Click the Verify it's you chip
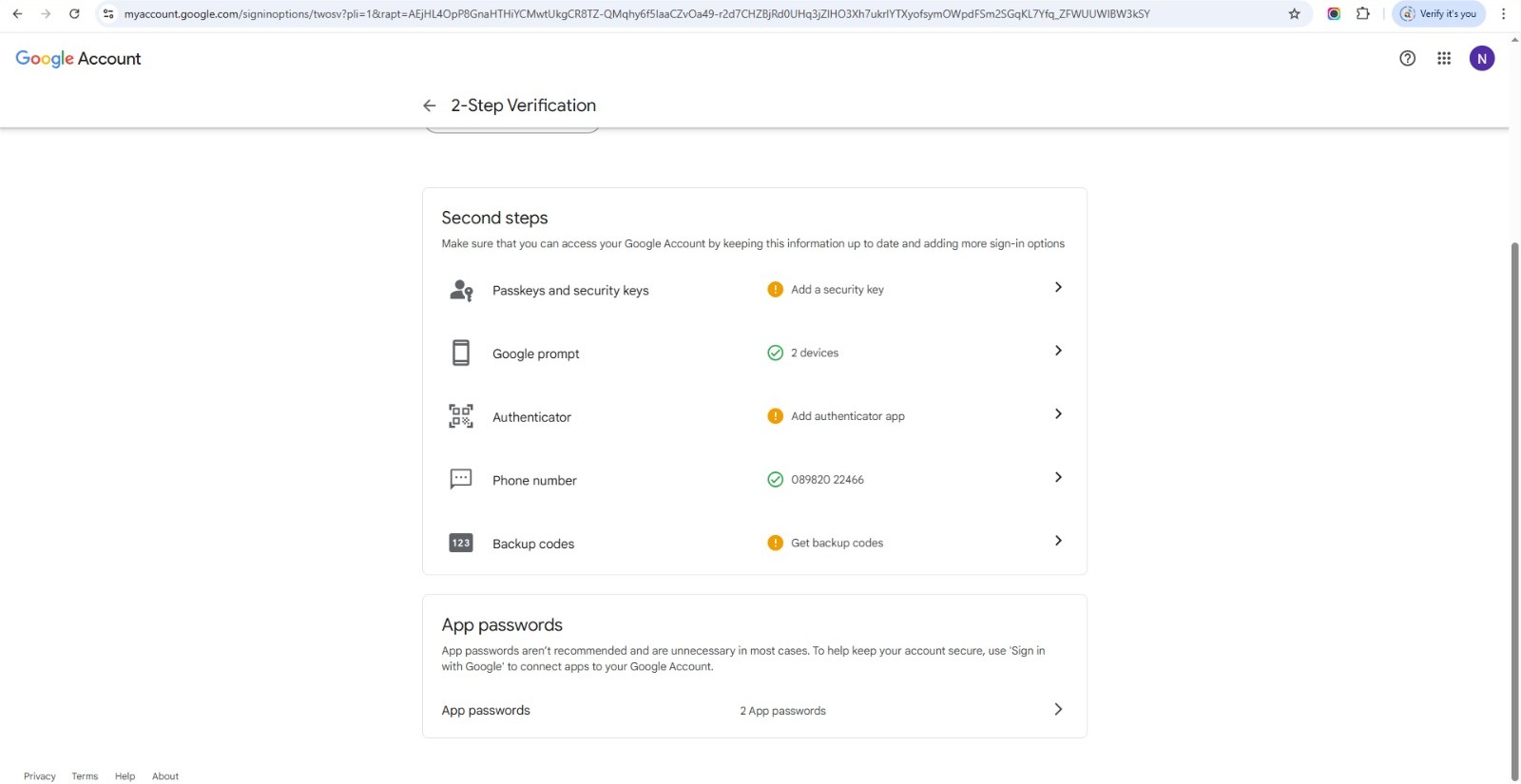The width and height of the screenshot is (1521, 784). (1438, 14)
